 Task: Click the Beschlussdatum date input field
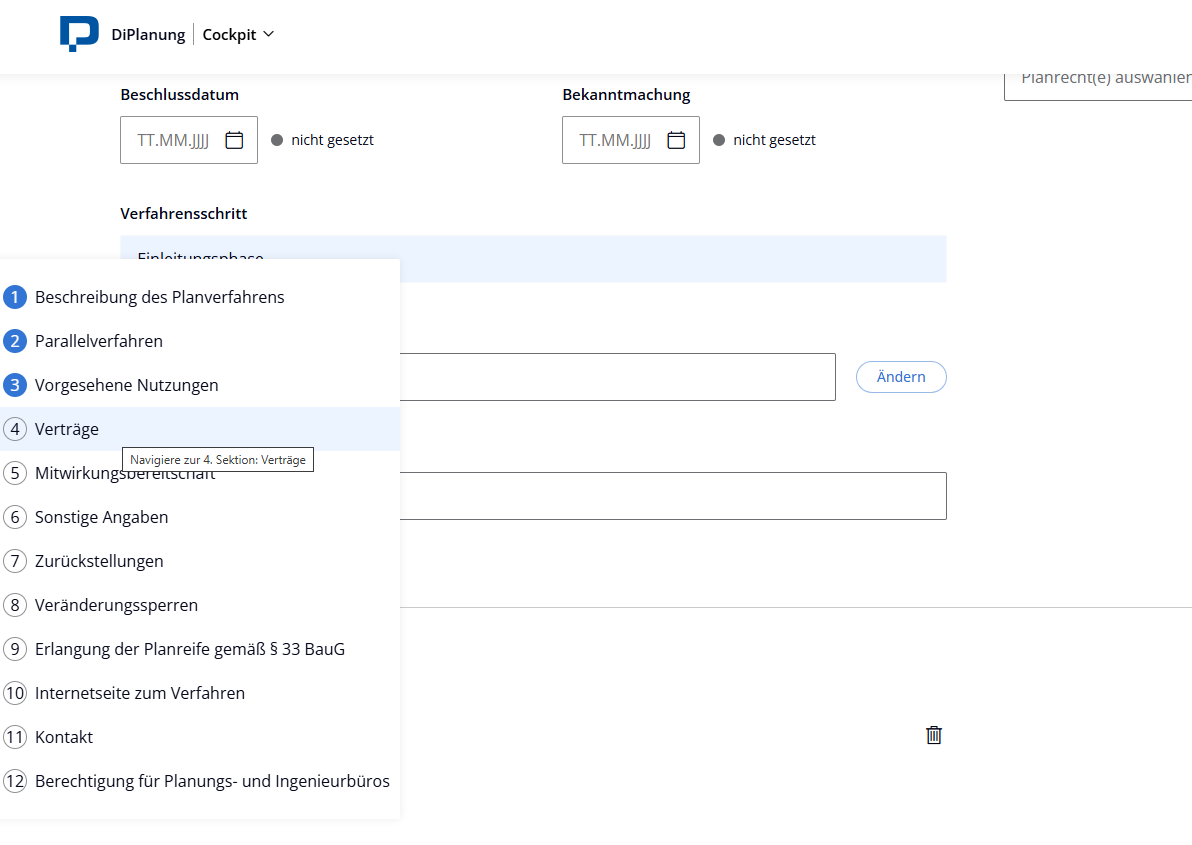[173, 140]
